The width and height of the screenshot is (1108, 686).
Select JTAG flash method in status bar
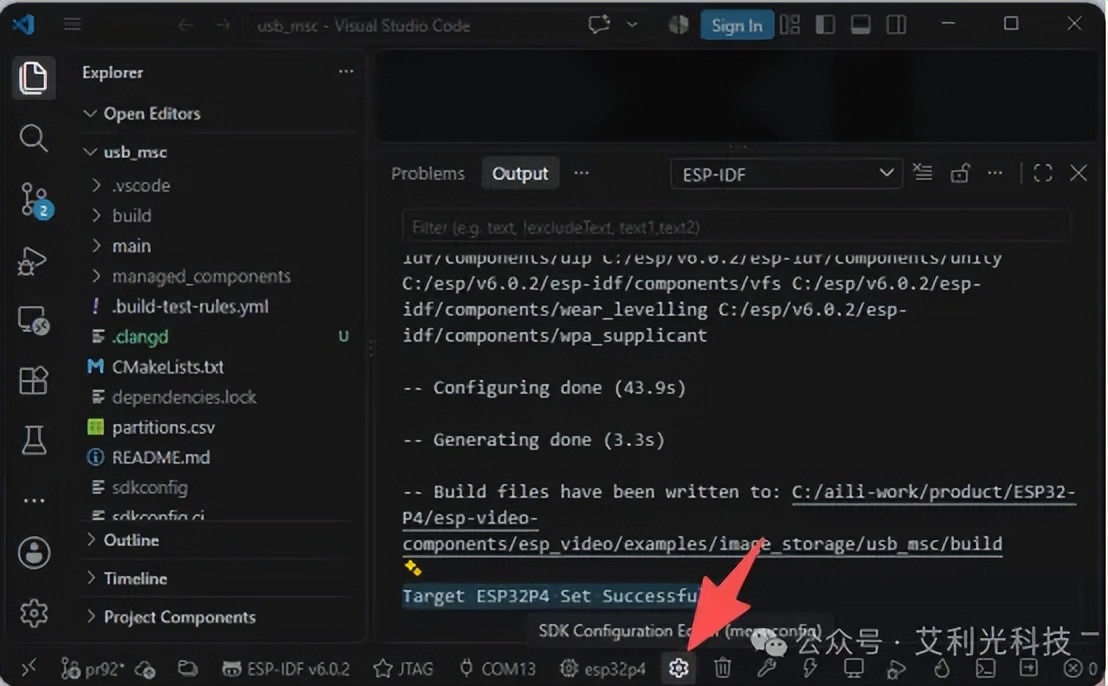403,668
